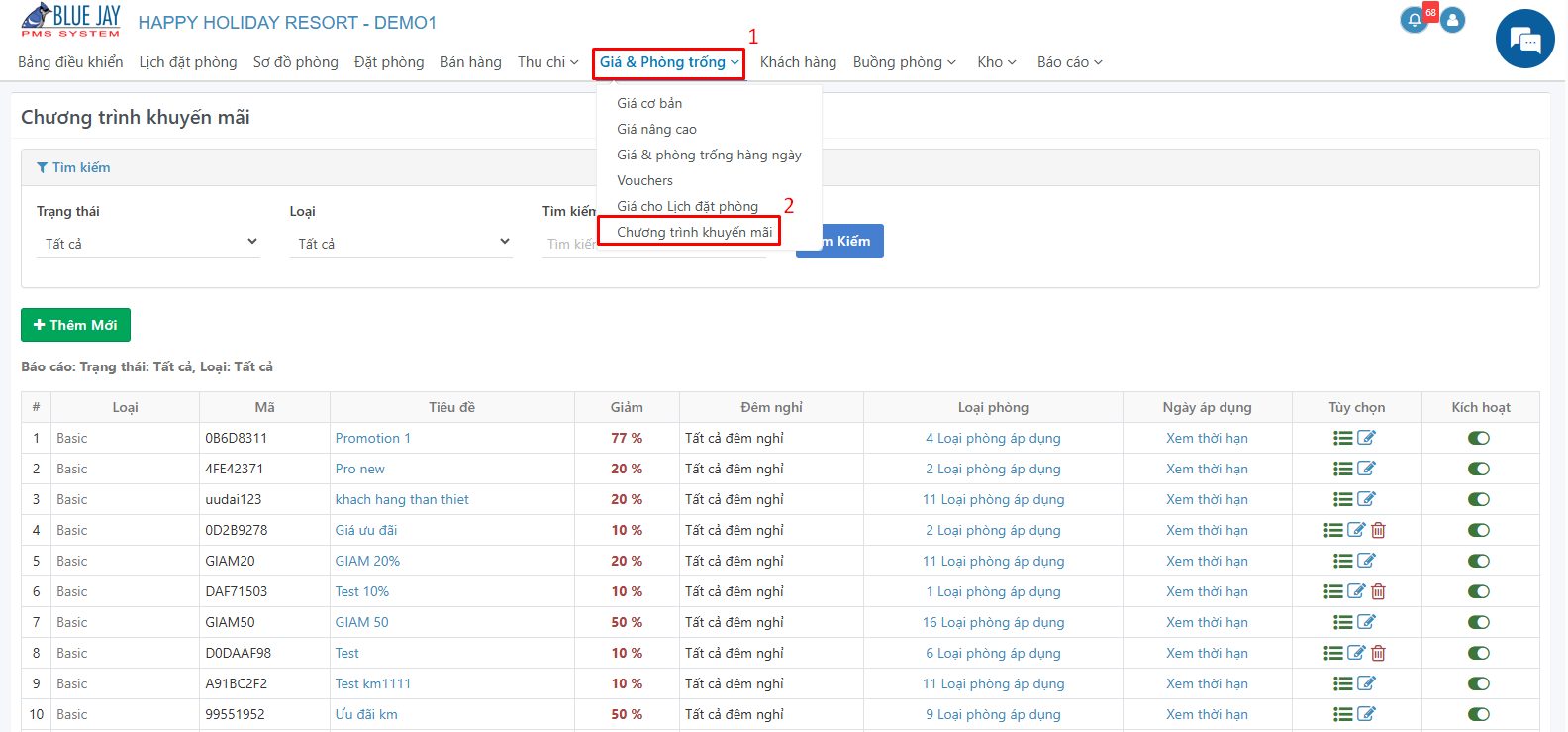Delete the promotion with code D0DAAF98

[1378, 653]
